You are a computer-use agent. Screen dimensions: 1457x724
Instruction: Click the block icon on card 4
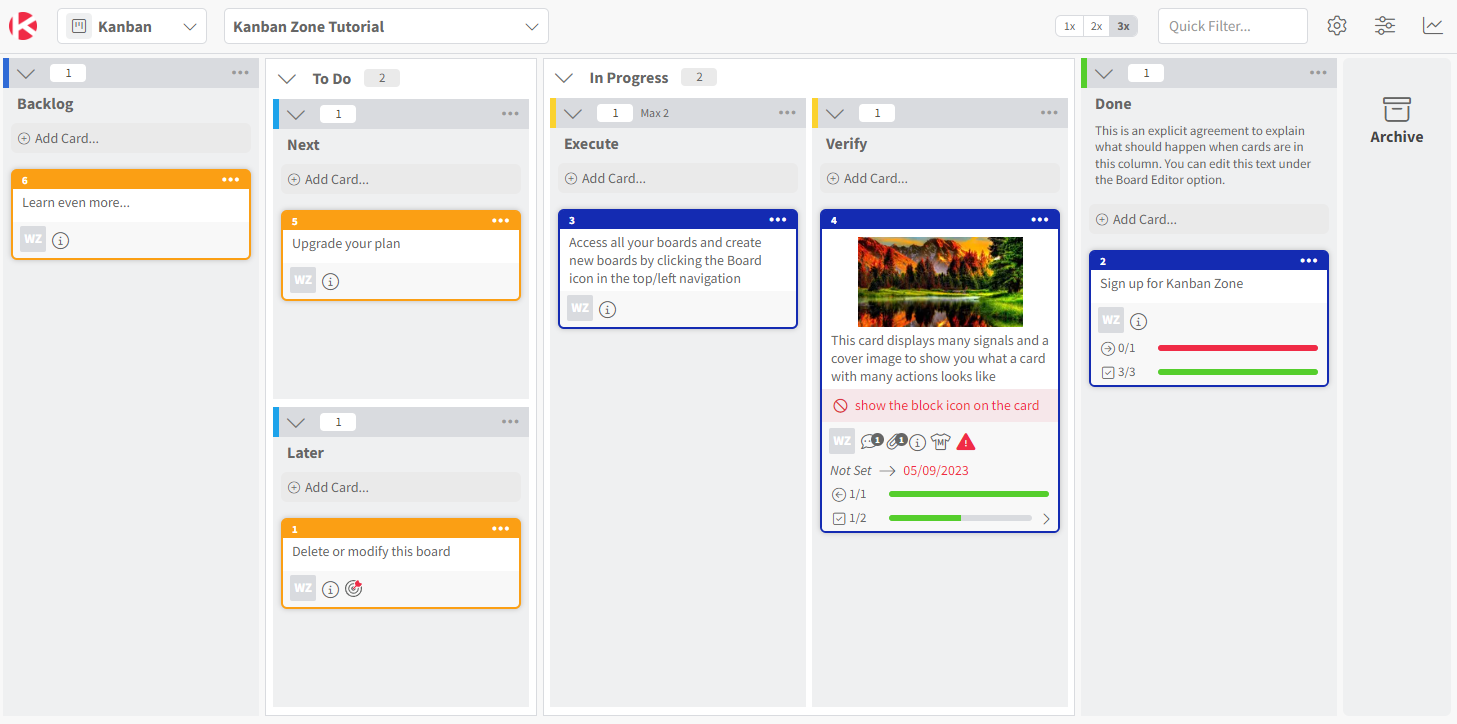click(840, 406)
